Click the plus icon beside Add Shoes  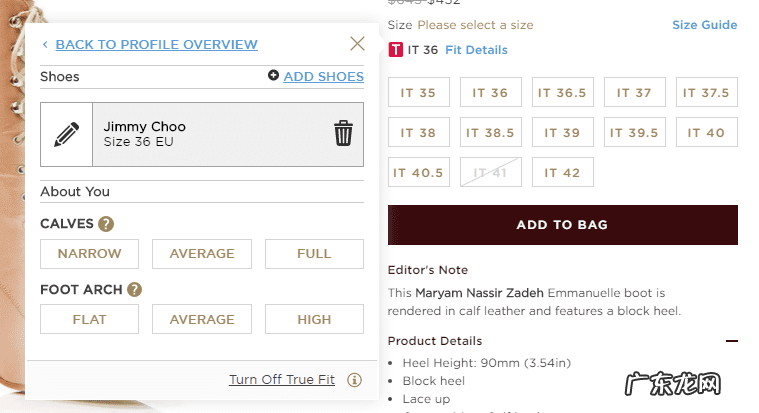click(x=274, y=76)
